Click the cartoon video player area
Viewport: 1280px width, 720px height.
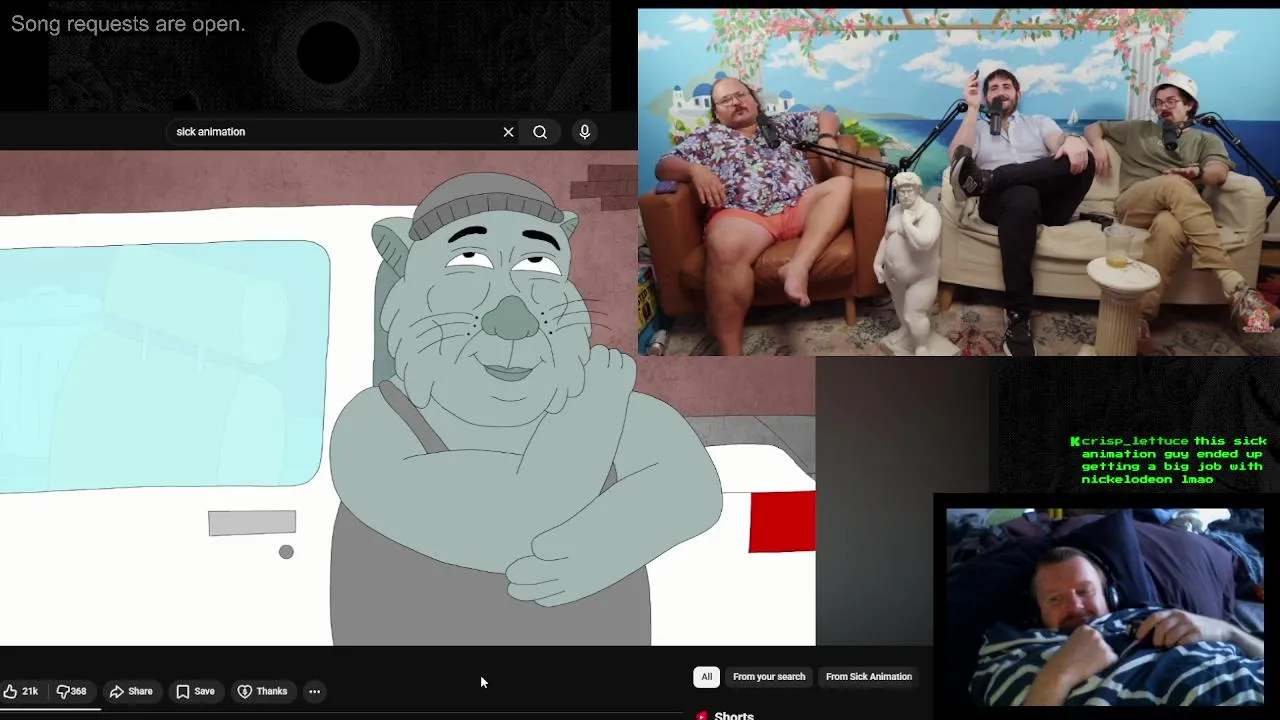(x=408, y=398)
